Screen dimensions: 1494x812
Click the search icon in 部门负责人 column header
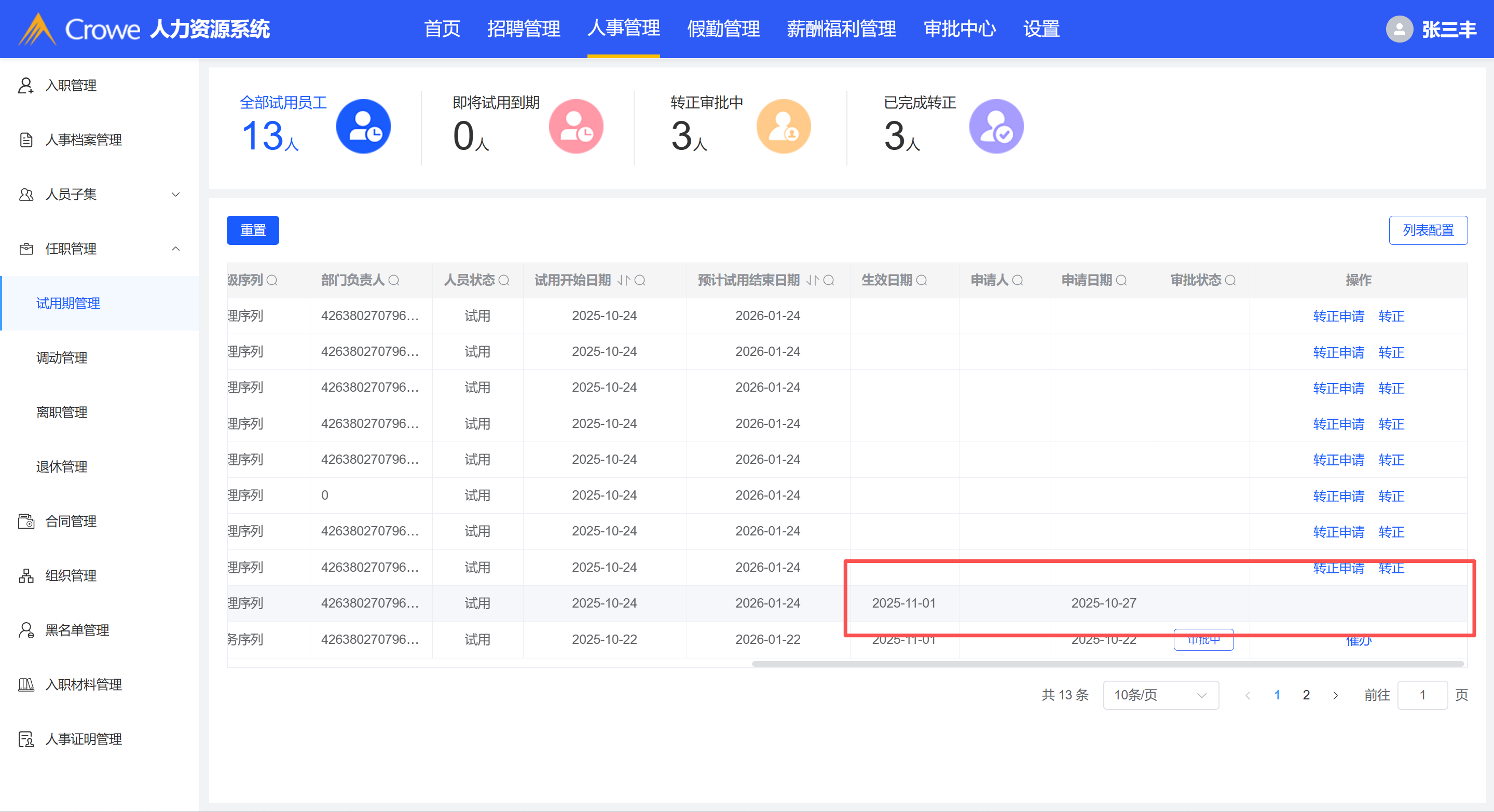pyautogui.click(x=394, y=281)
